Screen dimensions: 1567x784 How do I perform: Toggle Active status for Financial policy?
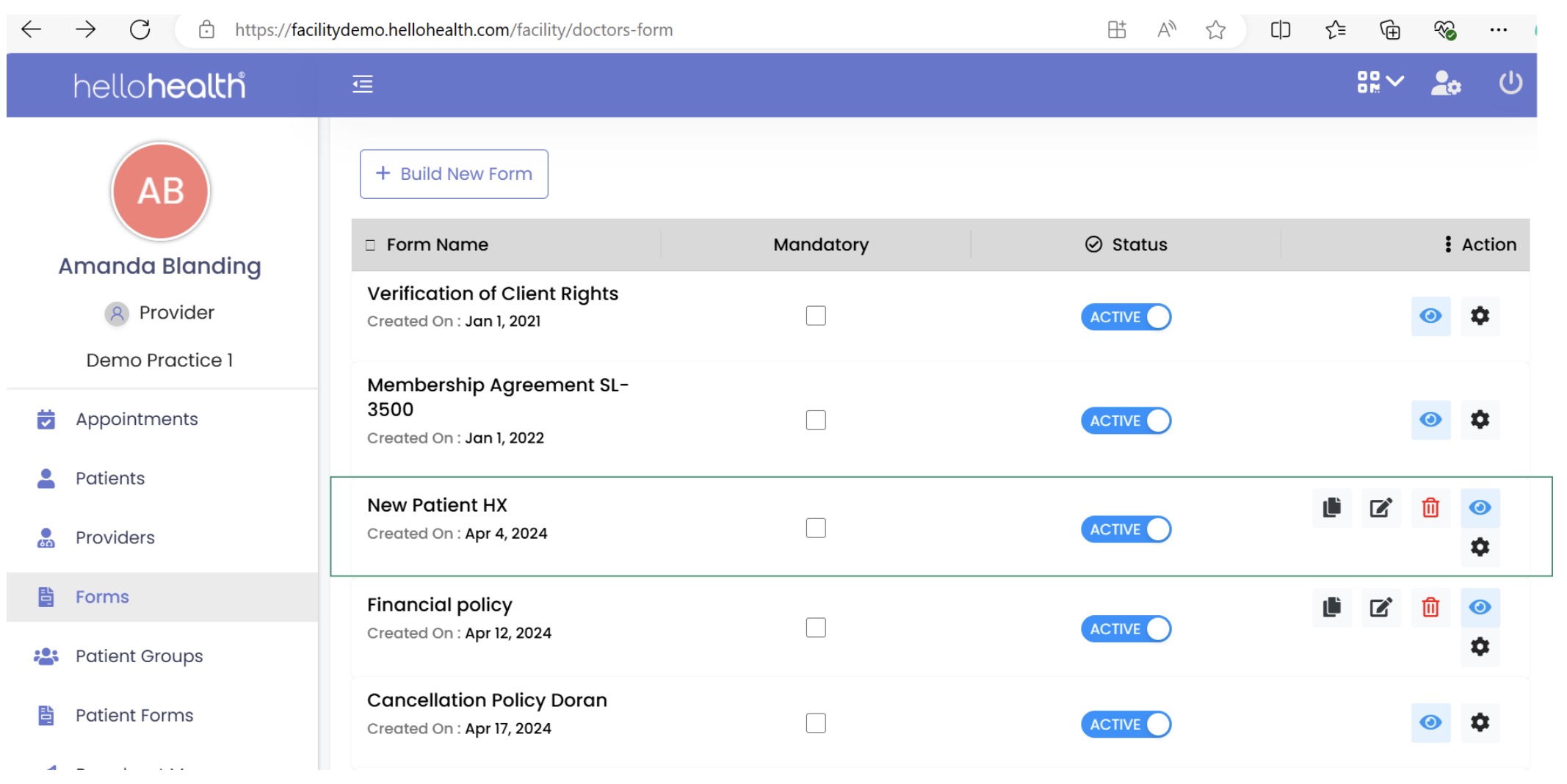(1126, 629)
